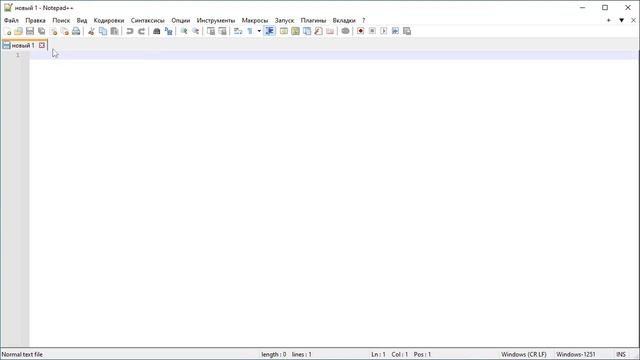Click the Open file toolbar icon
The height and width of the screenshot is (360, 640).
(x=18, y=31)
